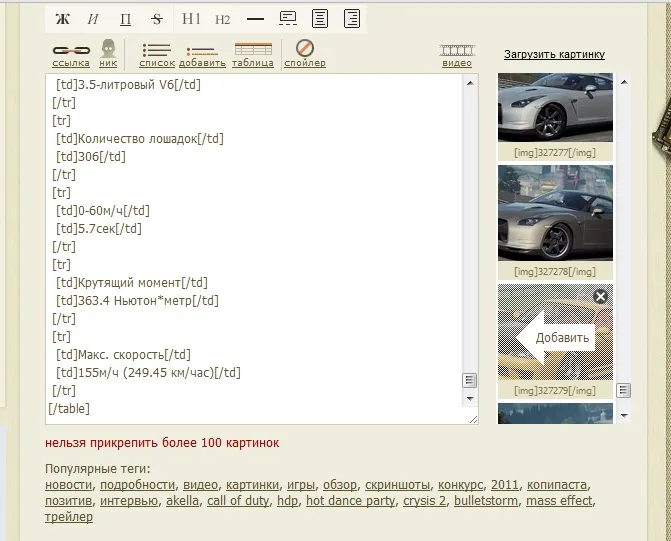Apply italic formatting (И button)
The width and height of the screenshot is (671, 541).
93,19
